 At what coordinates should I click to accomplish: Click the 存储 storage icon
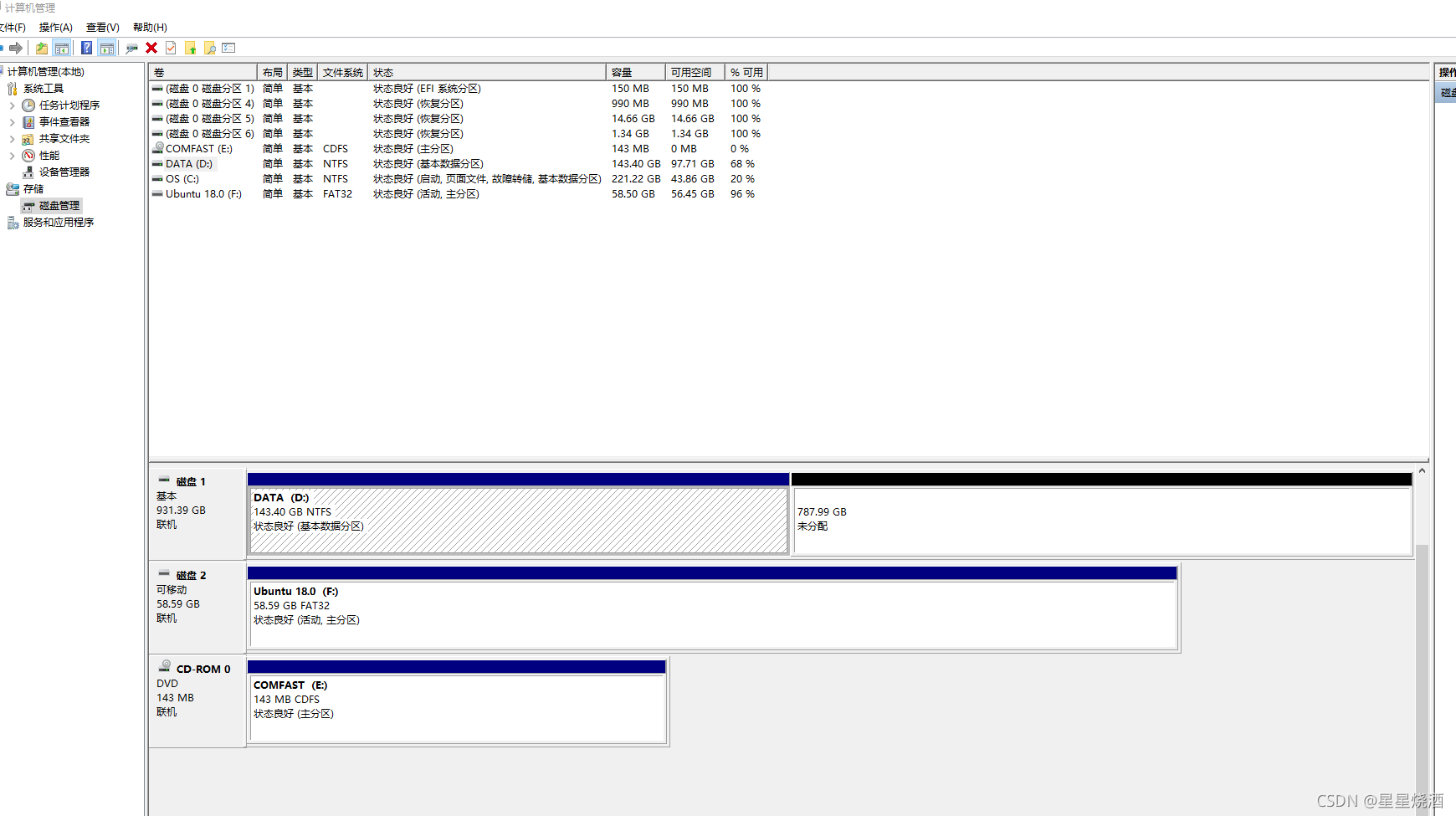[x=13, y=189]
